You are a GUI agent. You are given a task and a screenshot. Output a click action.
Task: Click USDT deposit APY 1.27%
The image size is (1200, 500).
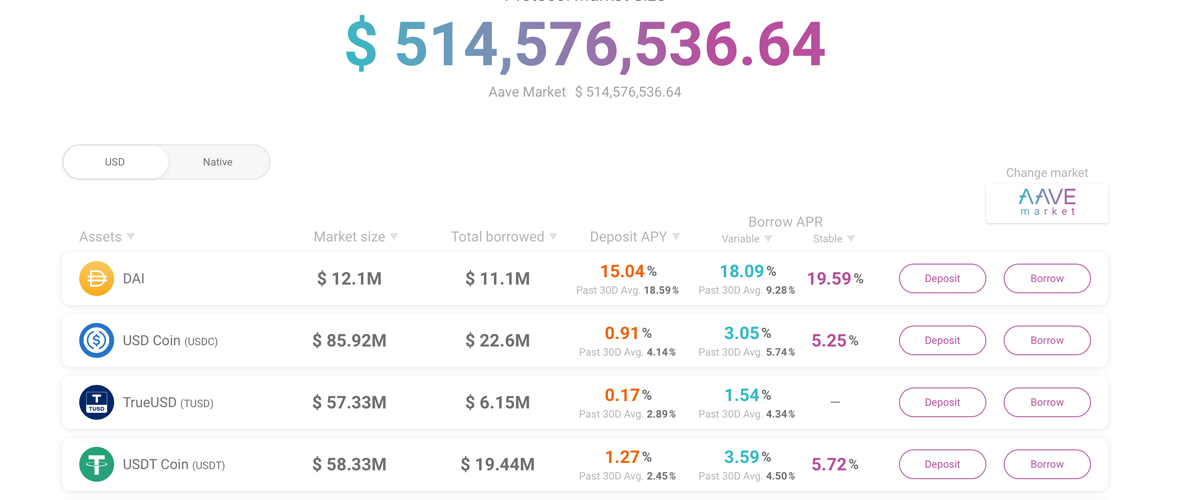(x=628, y=457)
